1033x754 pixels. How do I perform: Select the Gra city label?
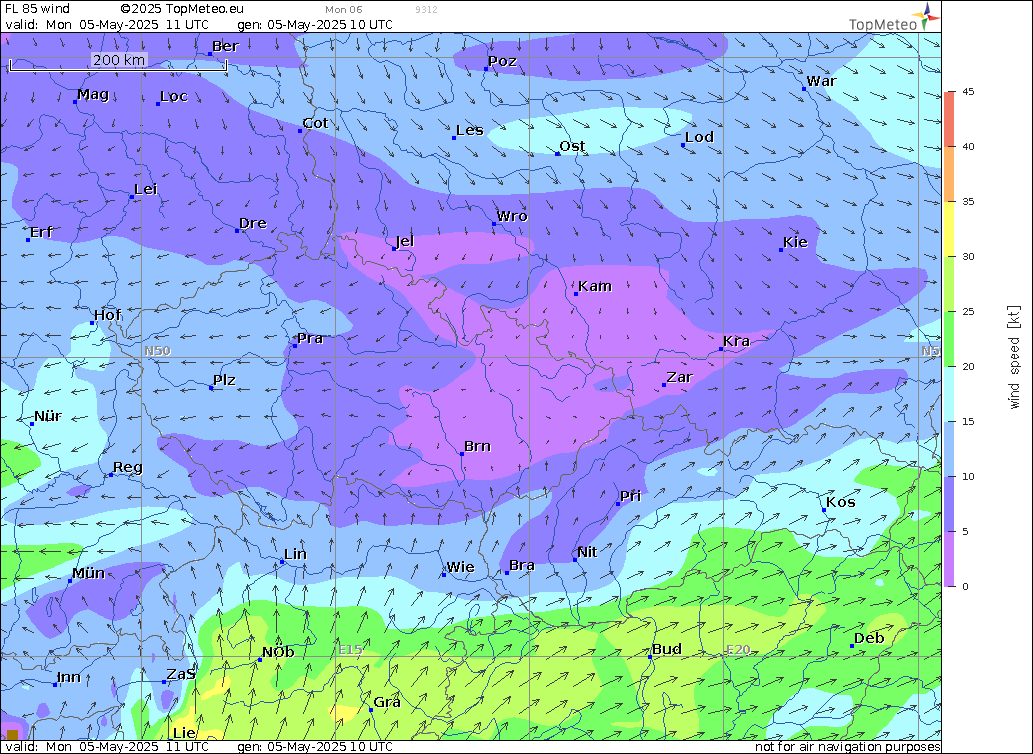pos(387,702)
